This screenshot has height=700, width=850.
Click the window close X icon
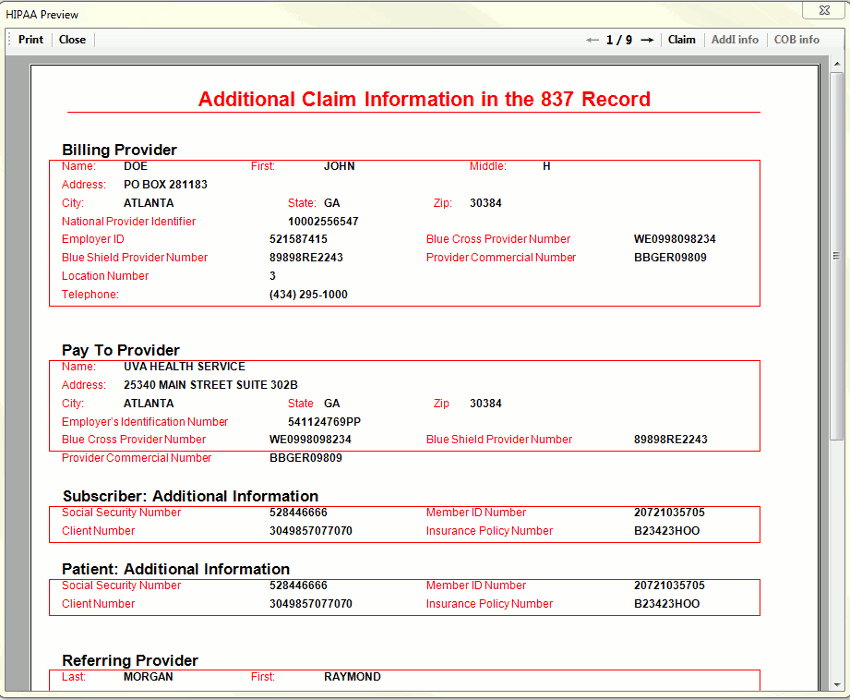click(x=823, y=10)
